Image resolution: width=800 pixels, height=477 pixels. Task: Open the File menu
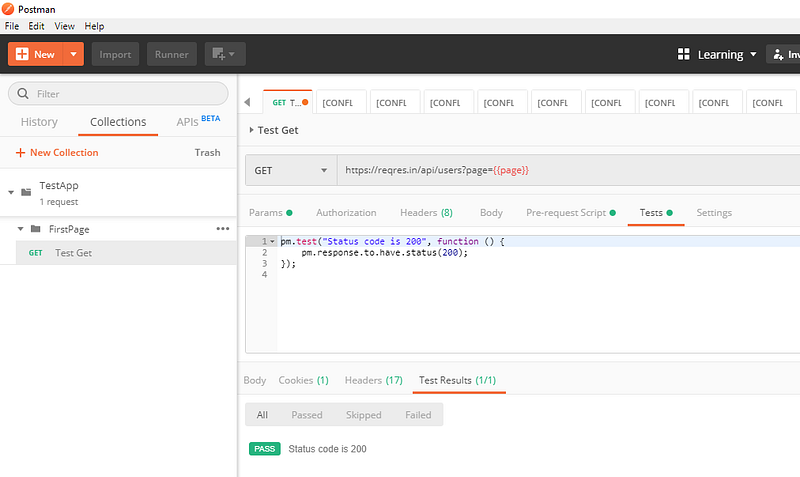(12, 26)
